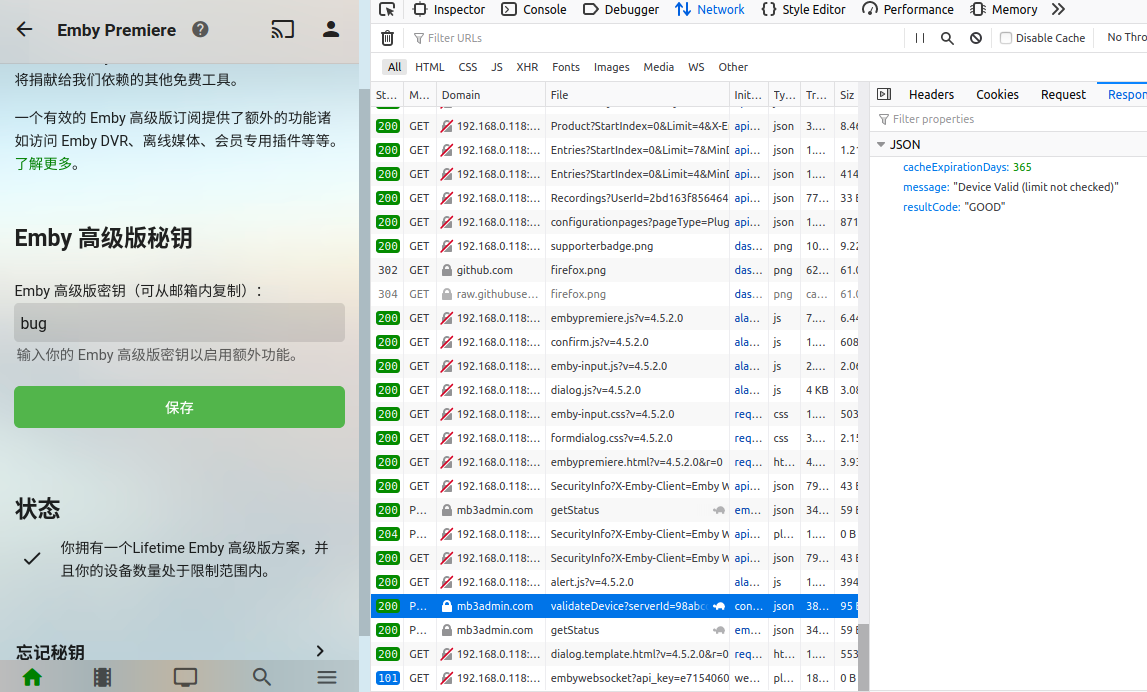The image size is (1147, 692).
Task: Filter requests by WS
Action: (x=696, y=67)
